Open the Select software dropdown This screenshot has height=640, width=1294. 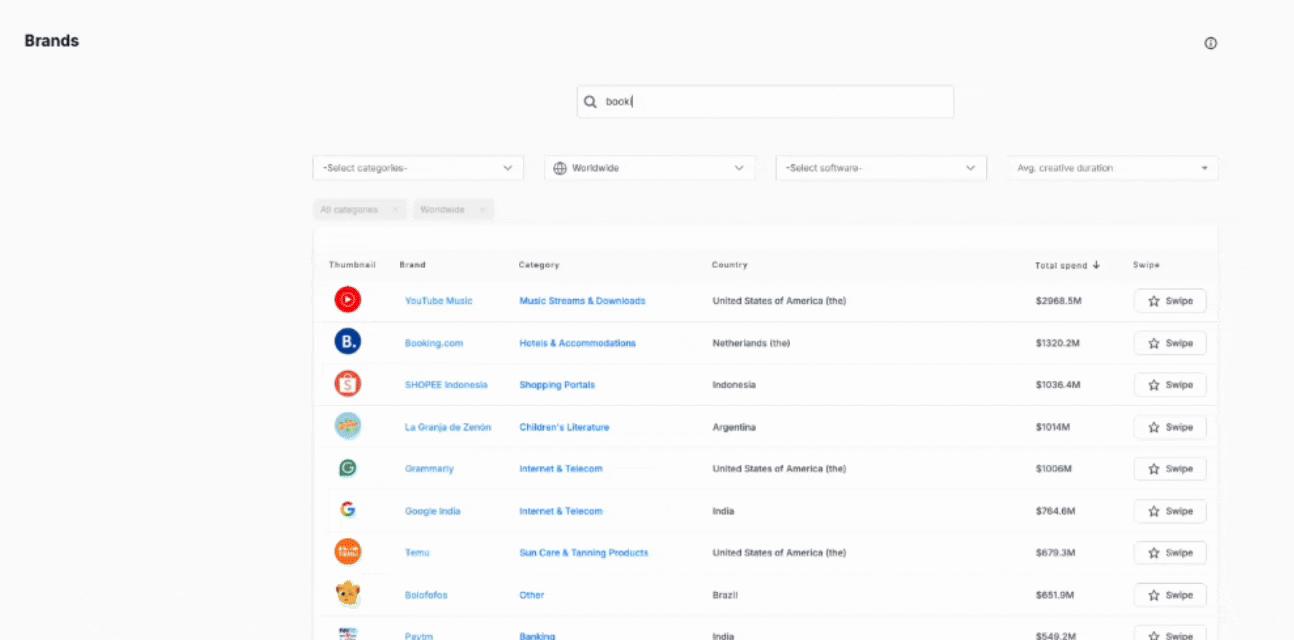click(x=880, y=168)
